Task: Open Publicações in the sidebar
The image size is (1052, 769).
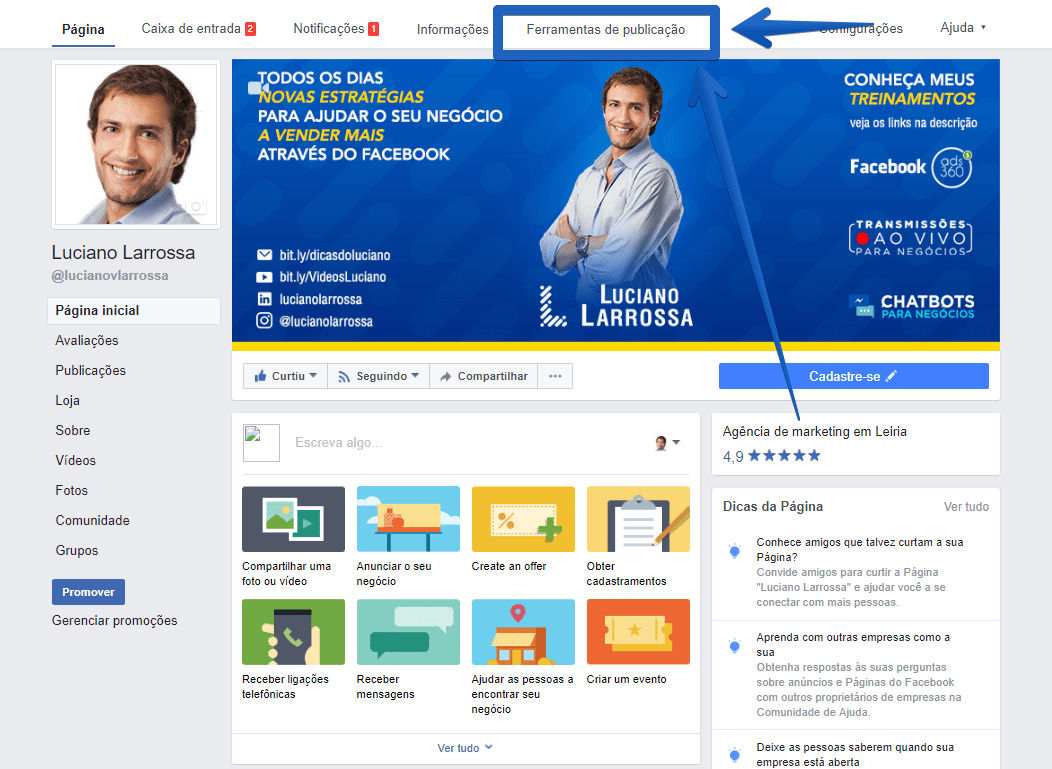Action: pyautogui.click(x=91, y=370)
